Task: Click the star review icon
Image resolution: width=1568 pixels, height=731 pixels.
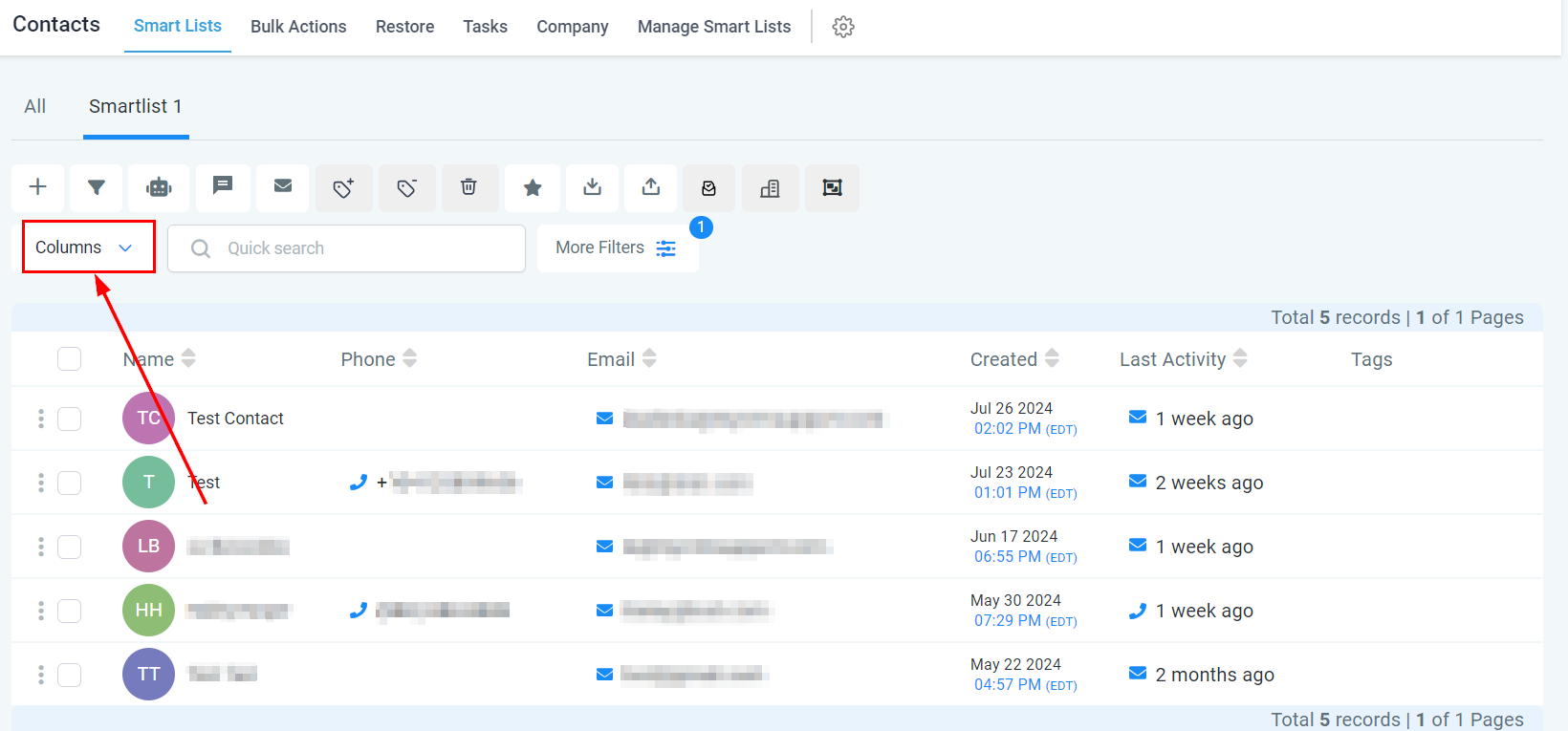Action: pyautogui.click(x=533, y=187)
